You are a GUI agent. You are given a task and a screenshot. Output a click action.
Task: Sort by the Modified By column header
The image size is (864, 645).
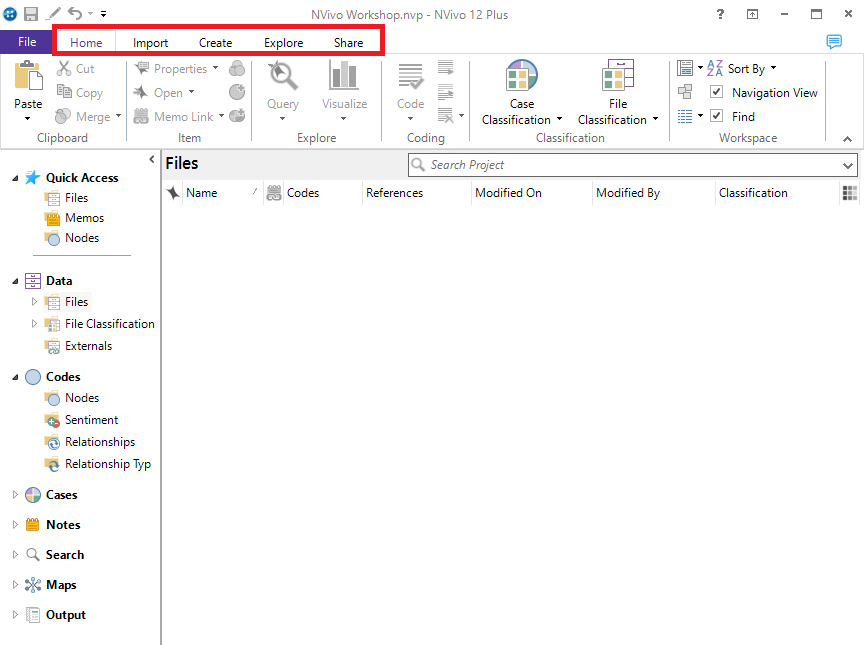pyautogui.click(x=654, y=193)
